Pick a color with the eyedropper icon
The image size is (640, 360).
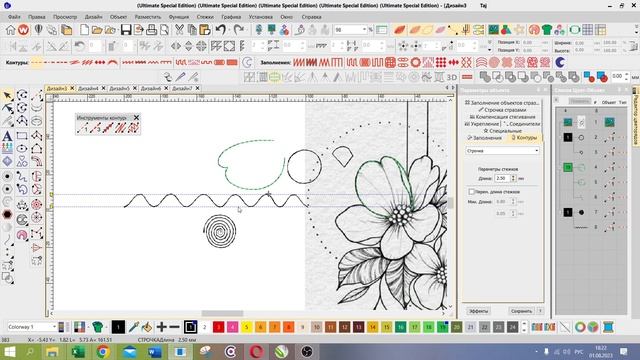133,327
